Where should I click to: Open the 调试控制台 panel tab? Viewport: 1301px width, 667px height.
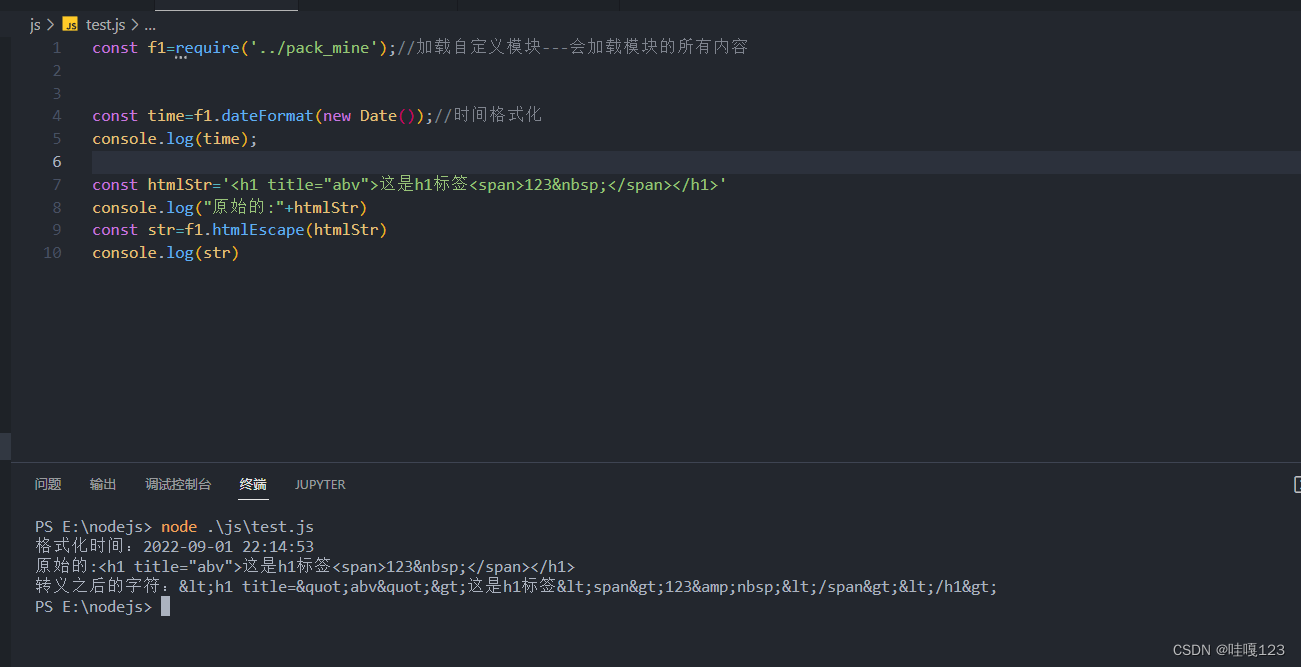[178, 484]
